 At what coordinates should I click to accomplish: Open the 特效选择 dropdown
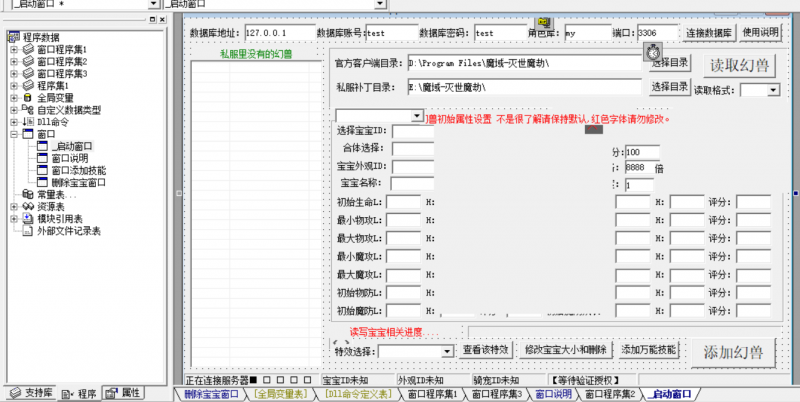click(447, 351)
